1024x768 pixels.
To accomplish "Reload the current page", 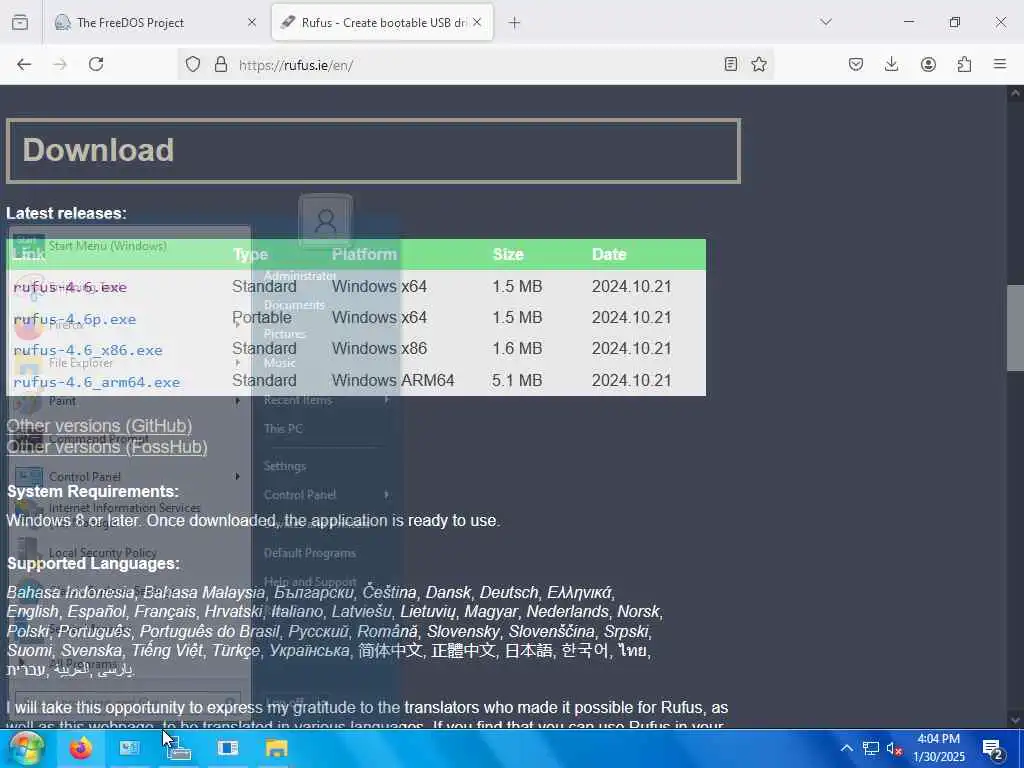I will click(96, 64).
